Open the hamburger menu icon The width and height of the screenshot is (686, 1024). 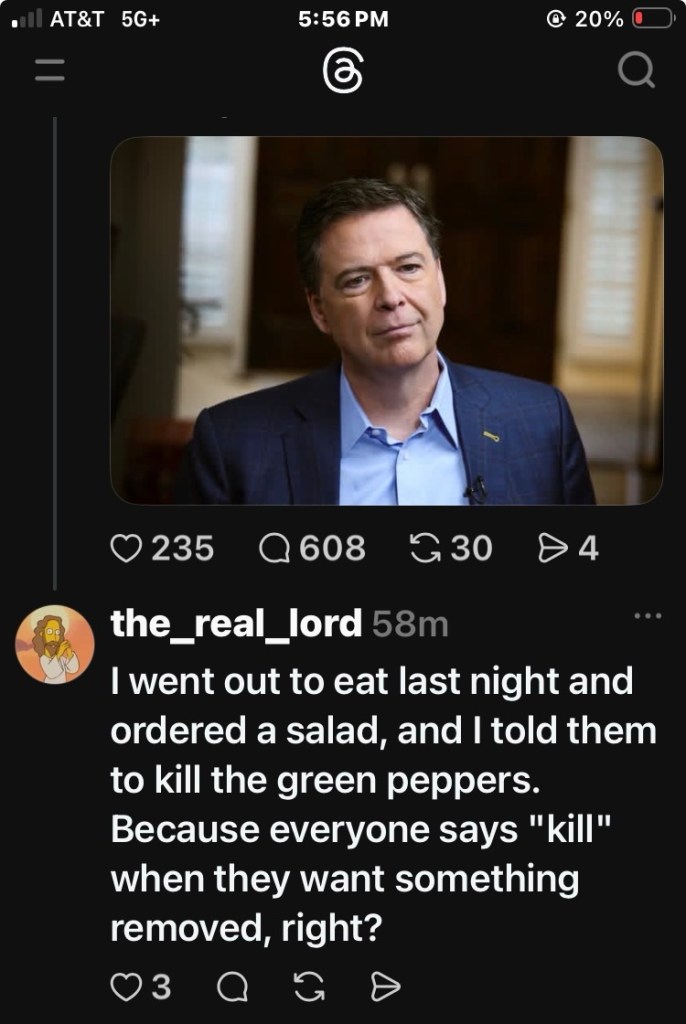click(x=49, y=71)
